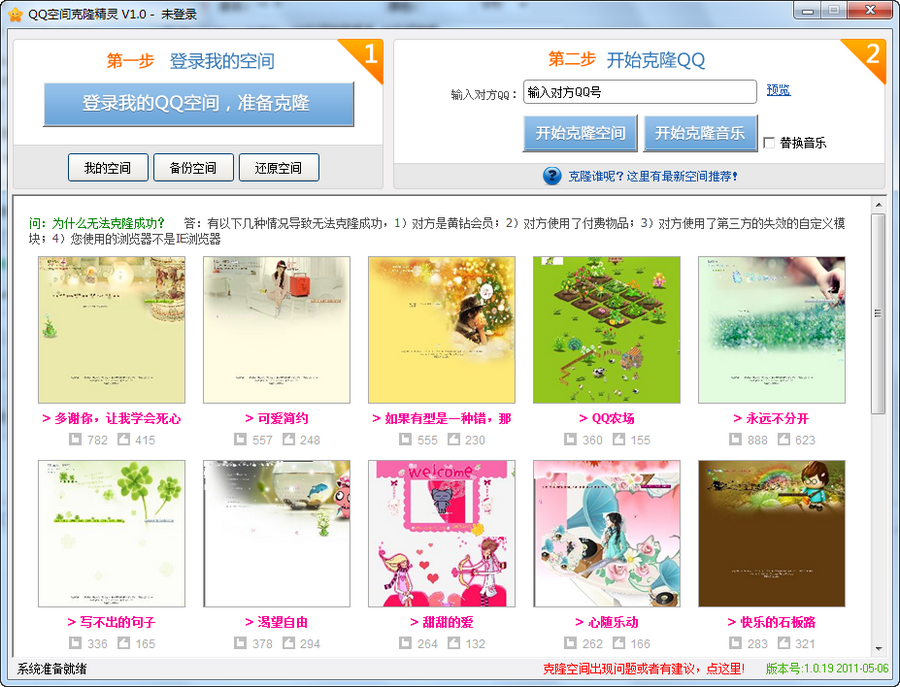Click the 系统准备就绪 status text
The image size is (900, 687).
[52, 669]
